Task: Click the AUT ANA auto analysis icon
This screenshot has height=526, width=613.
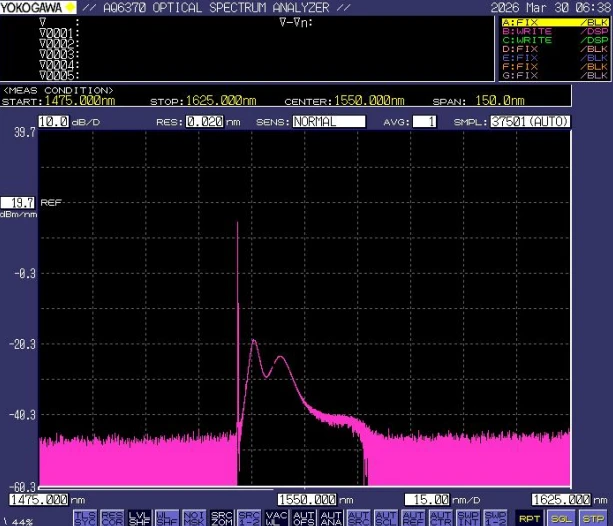Action: tap(331, 517)
